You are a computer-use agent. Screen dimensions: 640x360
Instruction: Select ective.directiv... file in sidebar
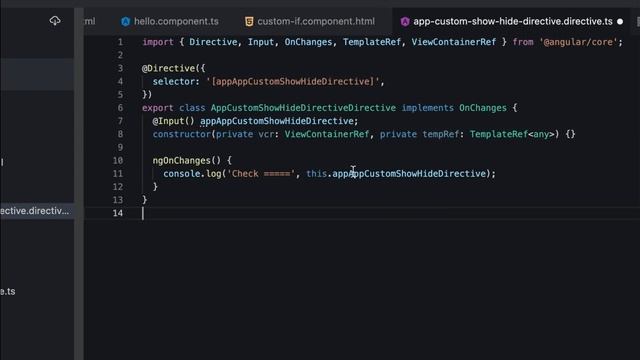pos(36,211)
